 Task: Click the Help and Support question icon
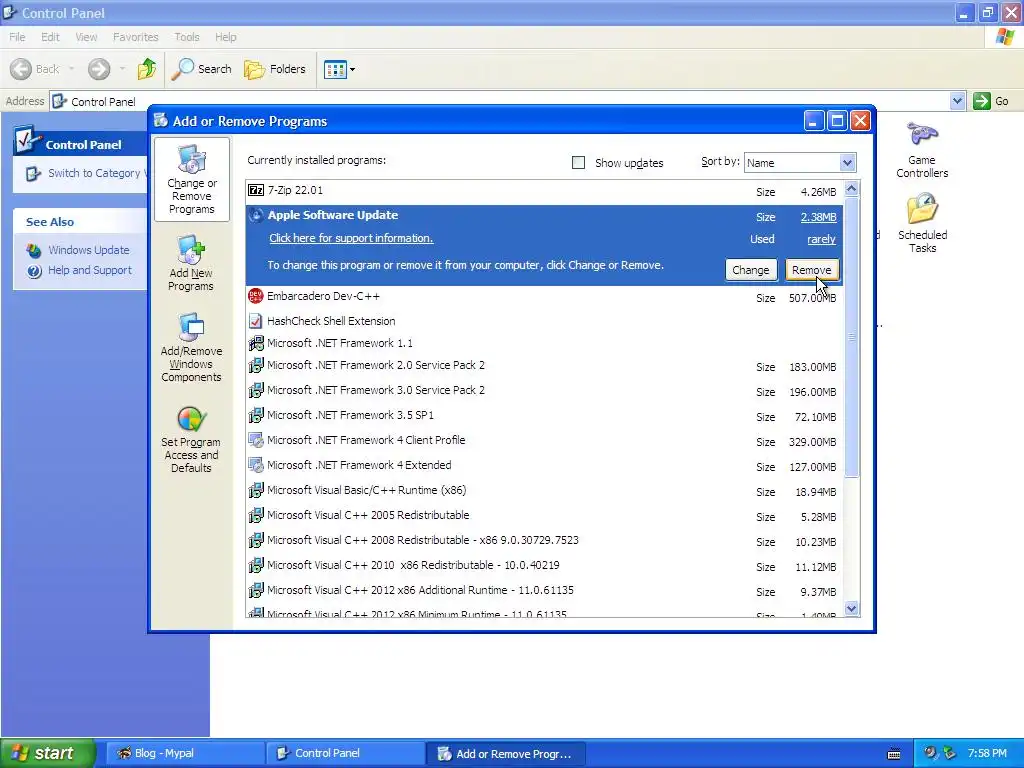click(34, 270)
